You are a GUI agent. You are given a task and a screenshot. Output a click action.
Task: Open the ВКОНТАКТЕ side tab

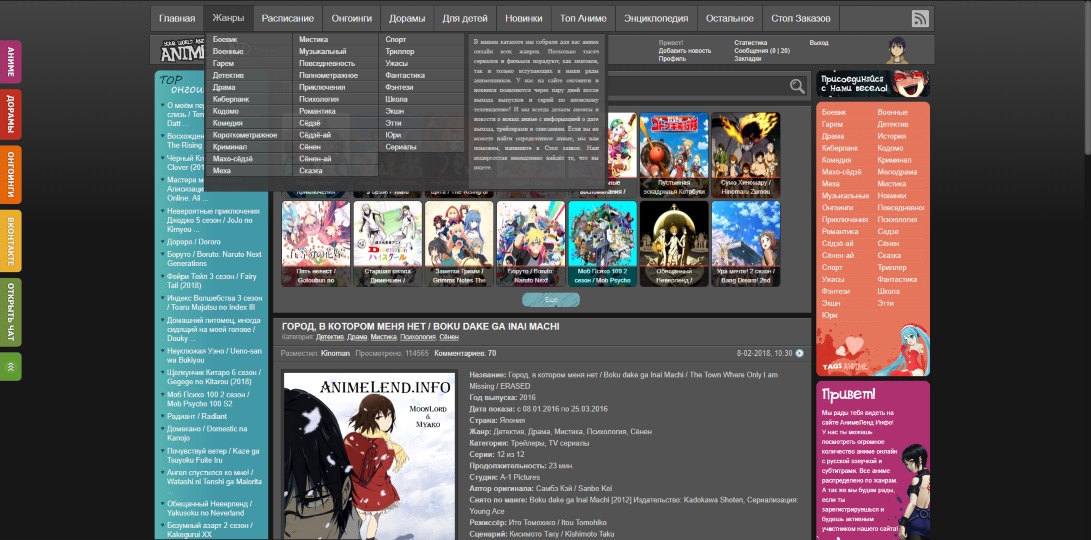coord(10,241)
